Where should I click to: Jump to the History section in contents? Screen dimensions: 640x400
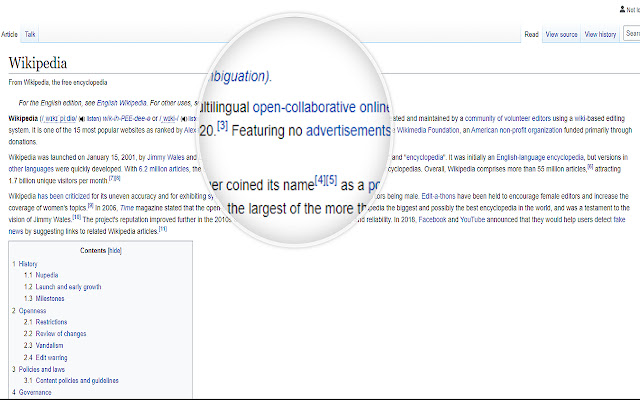coord(28,264)
